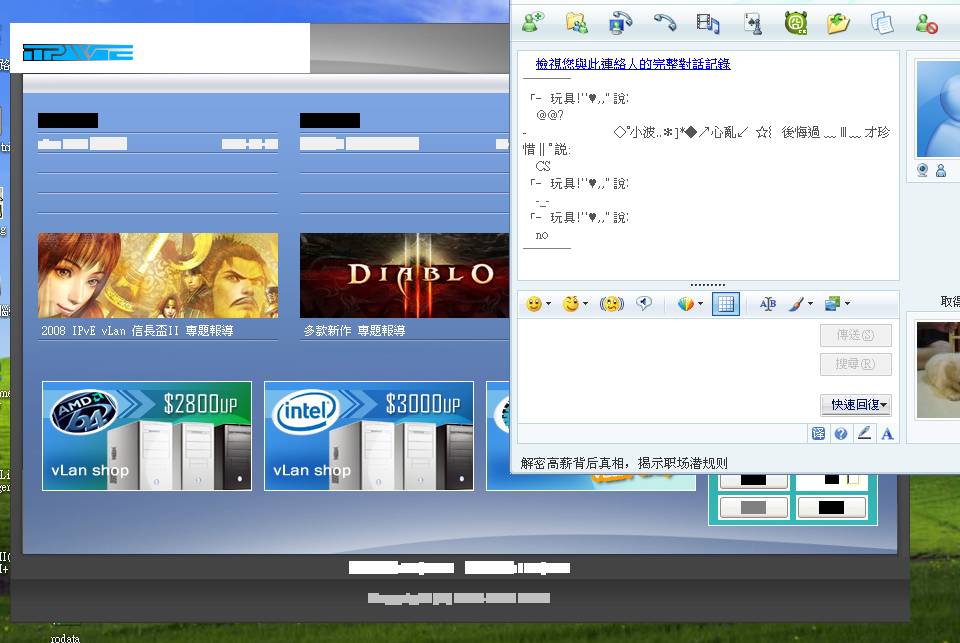Expand the dropdown arrow beside the colorful fan icon
The width and height of the screenshot is (960, 643).
coord(700,304)
